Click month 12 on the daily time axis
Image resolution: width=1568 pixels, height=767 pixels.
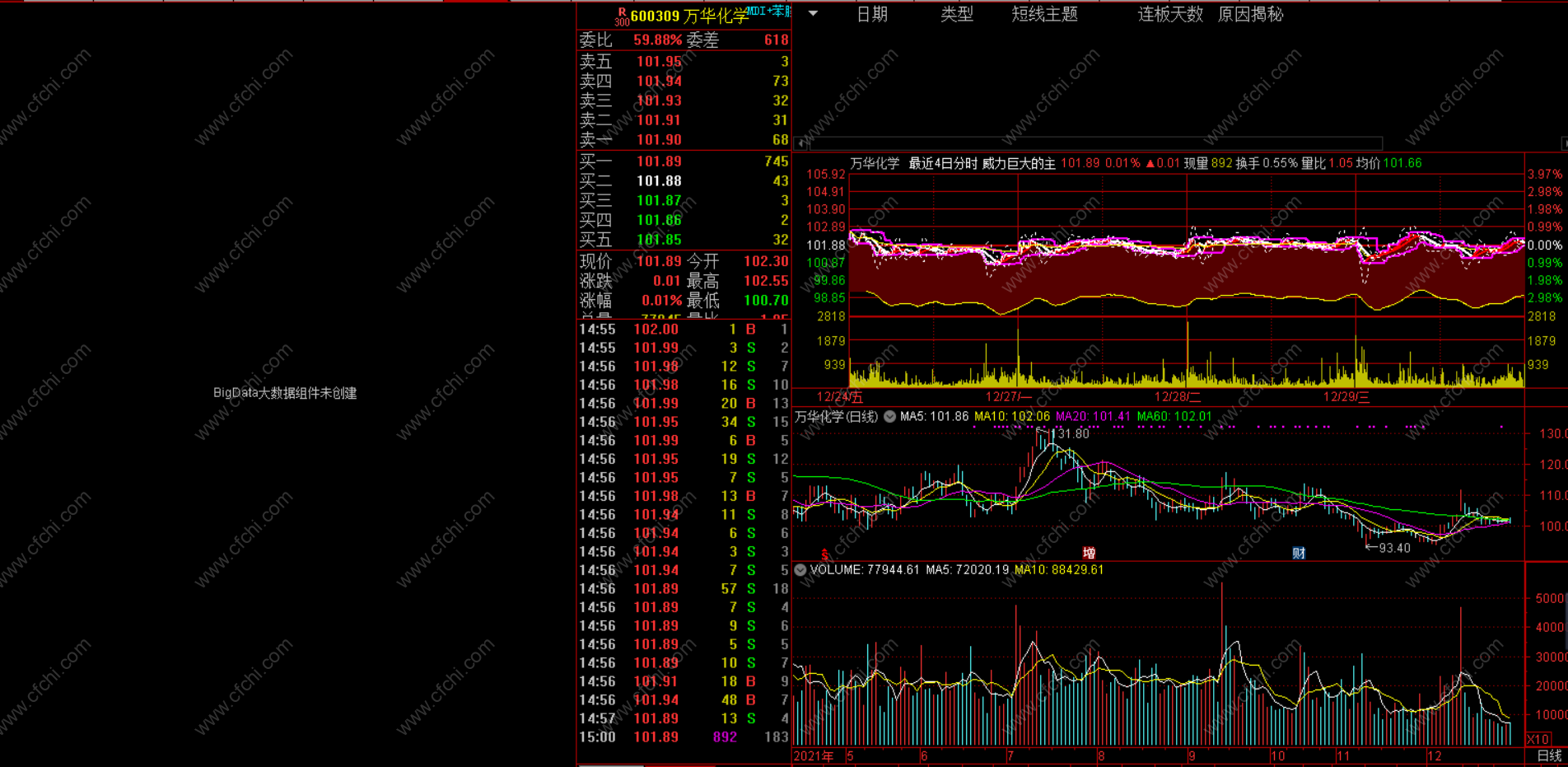pos(1435,756)
